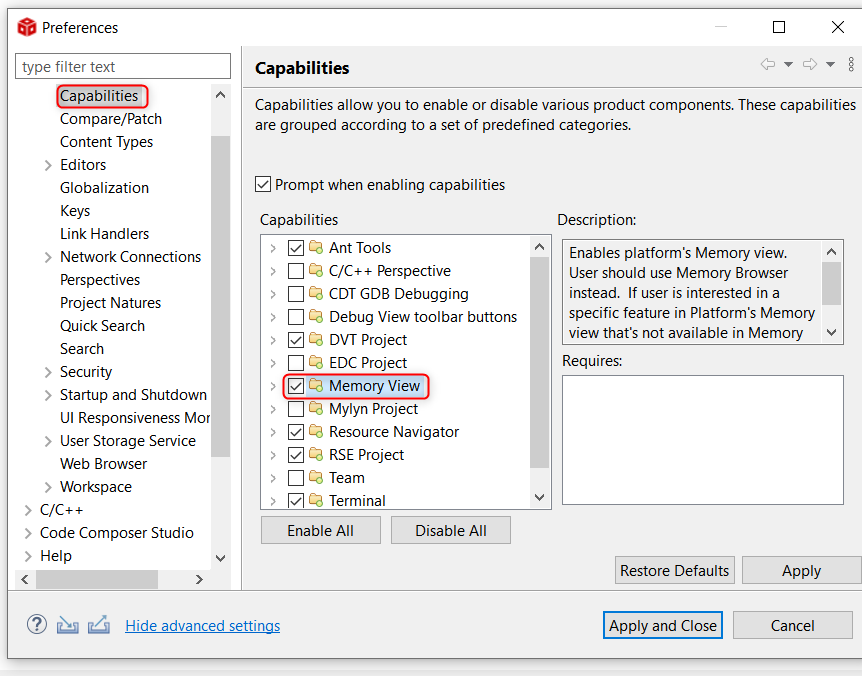Click the Ant Tools category folder icon
The width and height of the screenshot is (862, 676).
316,248
